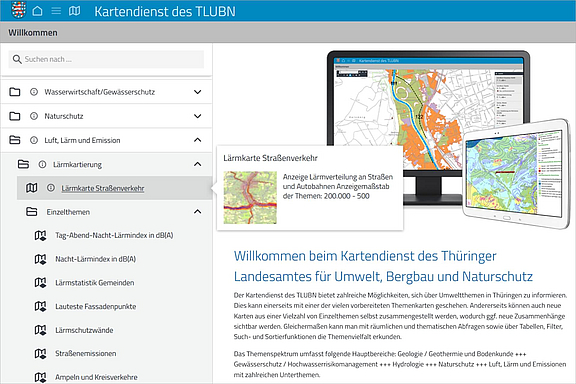Screen dimensions: 576x384
Task: Click the Einzelthemen folder icon
Action: (x=32, y=212)
